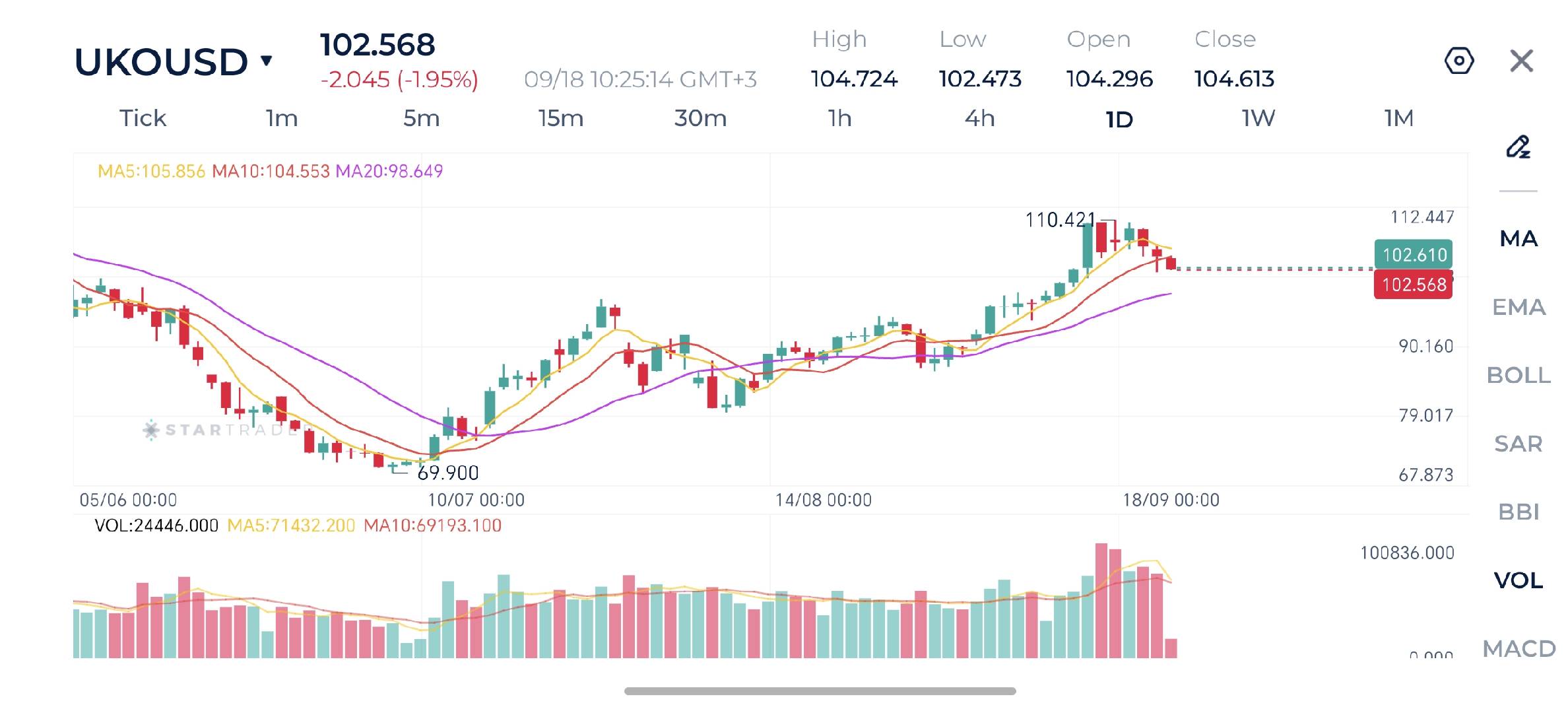1568x713 pixels.
Task: Open the UKOUSD symbol selector
Action: 161,62
